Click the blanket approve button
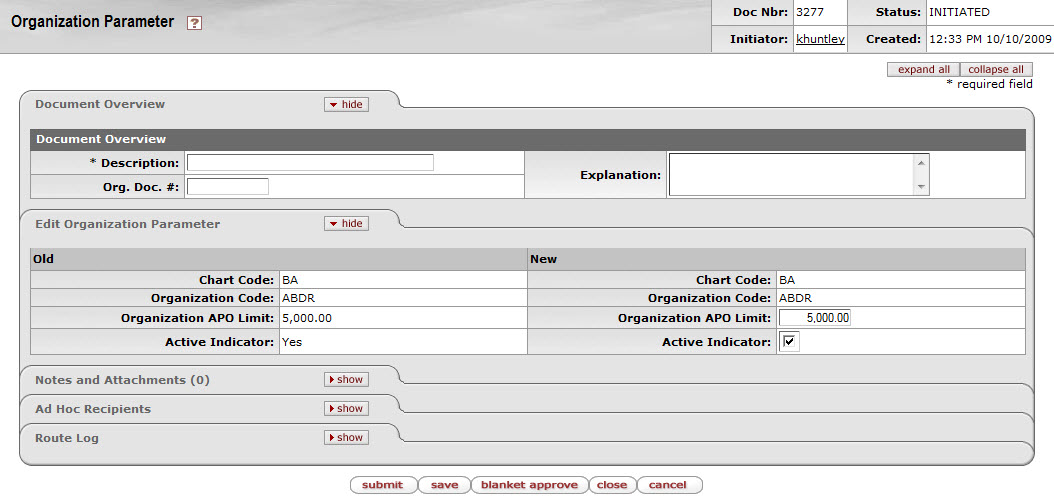1054x502 pixels. pyautogui.click(x=529, y=485)
